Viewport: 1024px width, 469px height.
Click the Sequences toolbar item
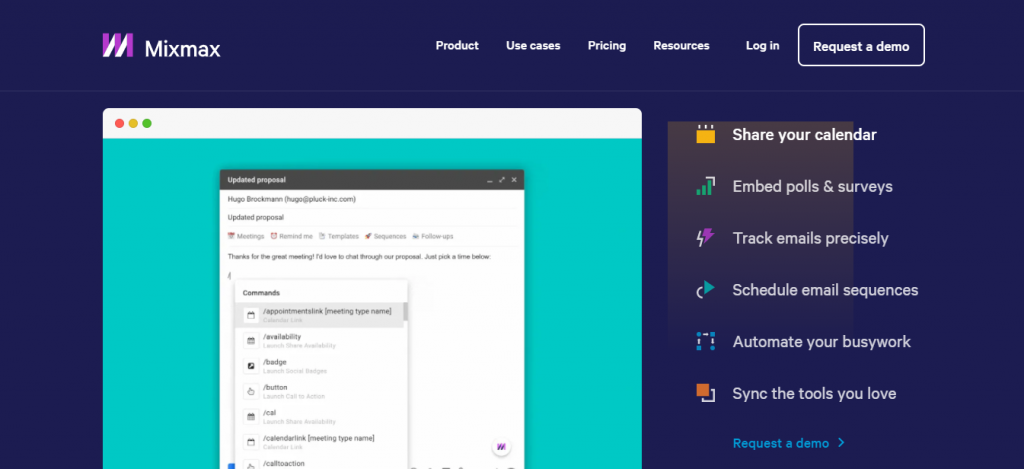tap(385, 236)
